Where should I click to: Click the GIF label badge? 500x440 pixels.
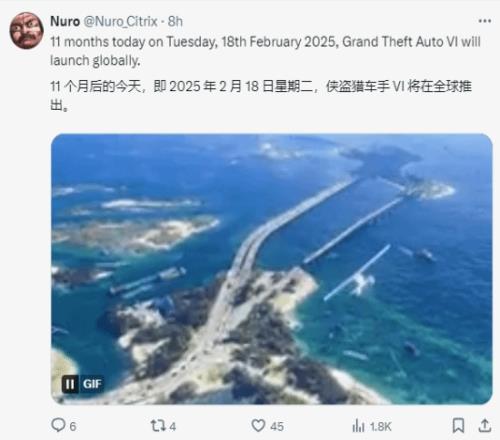click(92, 384)
